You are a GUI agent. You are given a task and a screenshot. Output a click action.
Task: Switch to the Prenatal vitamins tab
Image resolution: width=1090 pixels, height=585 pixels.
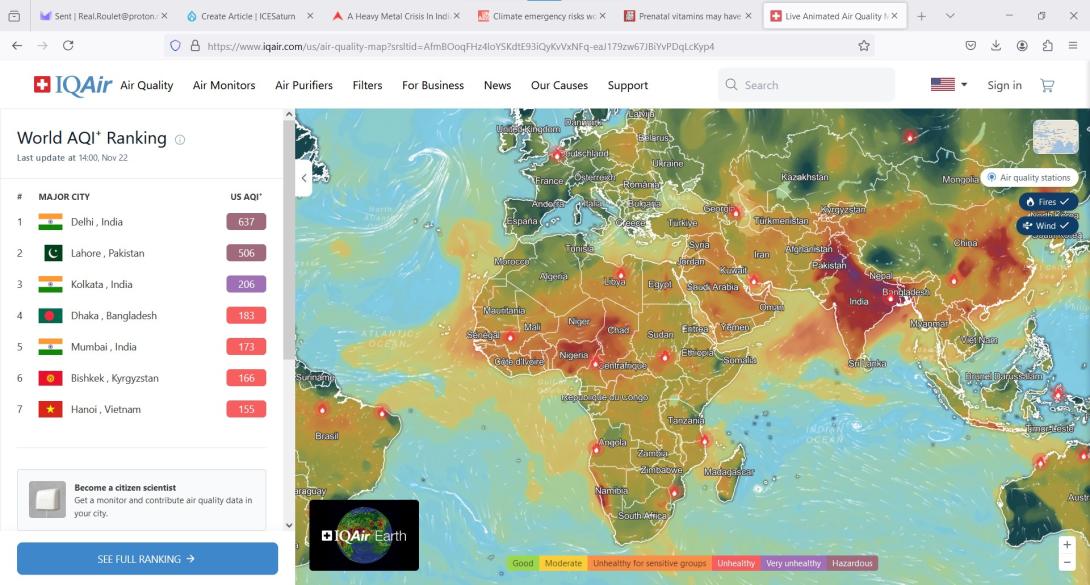click(685, 16)
